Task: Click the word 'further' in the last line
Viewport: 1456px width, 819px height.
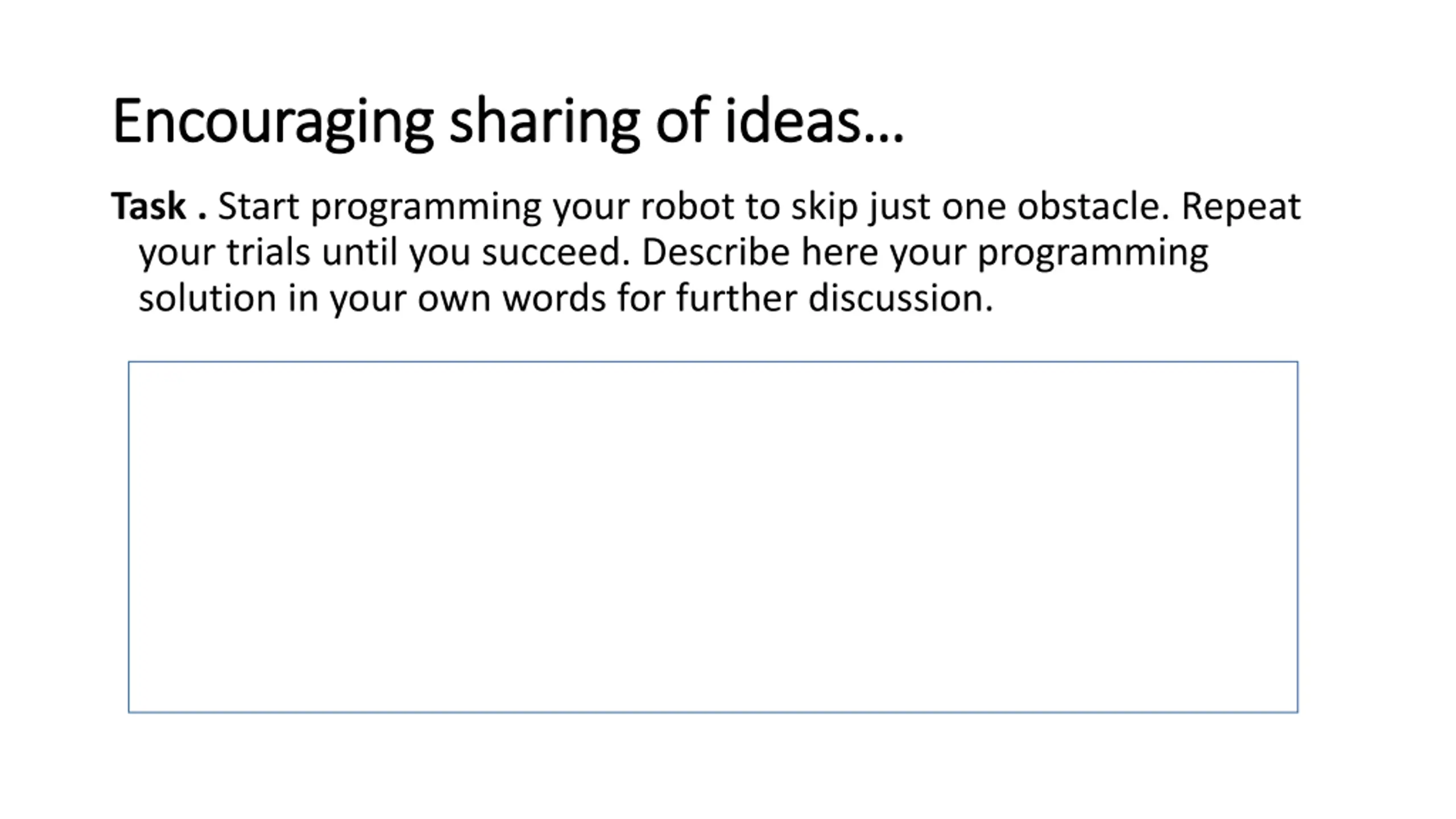Action: tap(736, 297)
